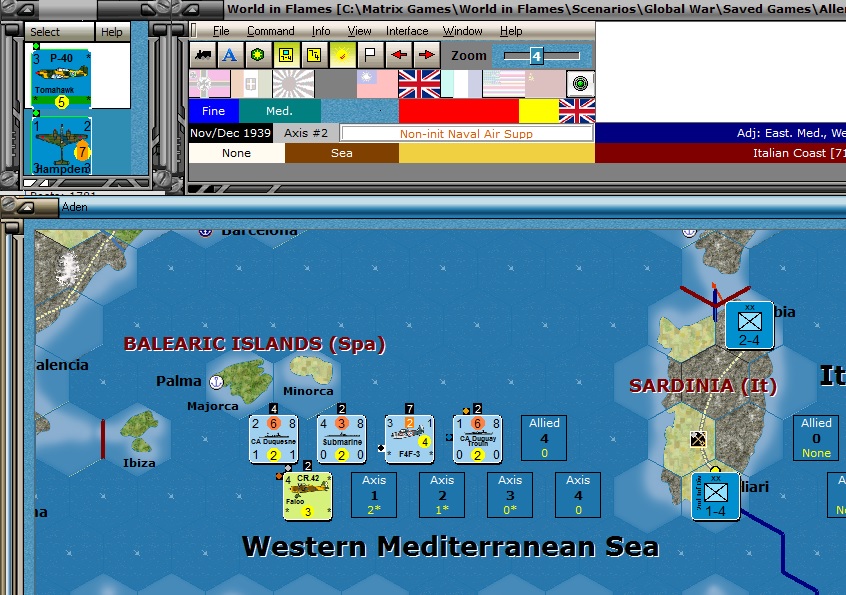The image size is (846, 595).
Task: Click the brown Sea status cell
Action: click(342, 153)
